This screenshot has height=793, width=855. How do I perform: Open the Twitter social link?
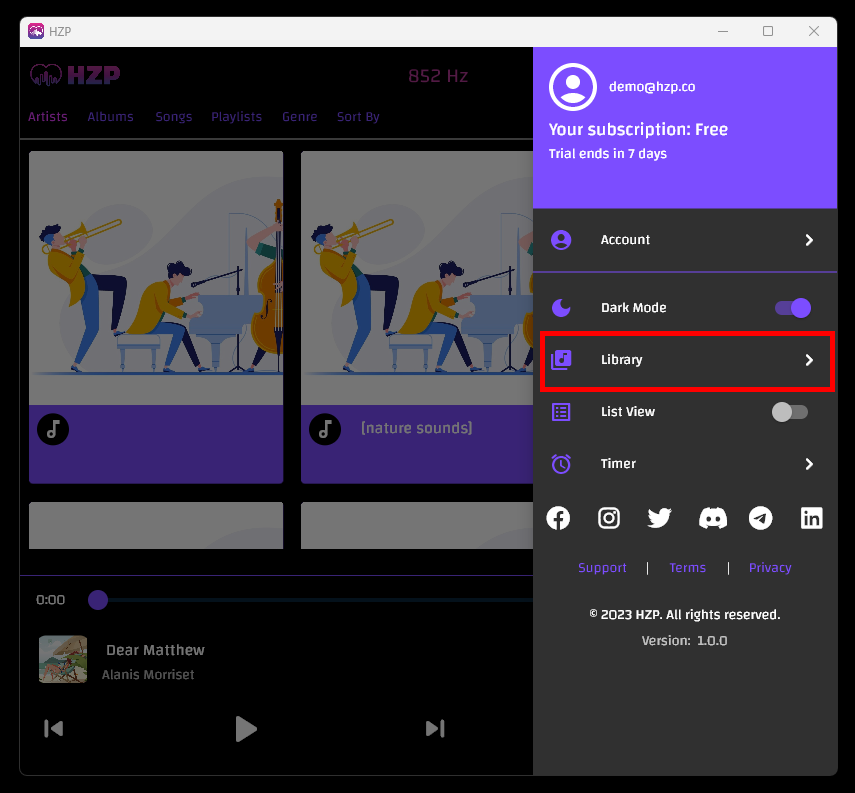pos(659,518)
